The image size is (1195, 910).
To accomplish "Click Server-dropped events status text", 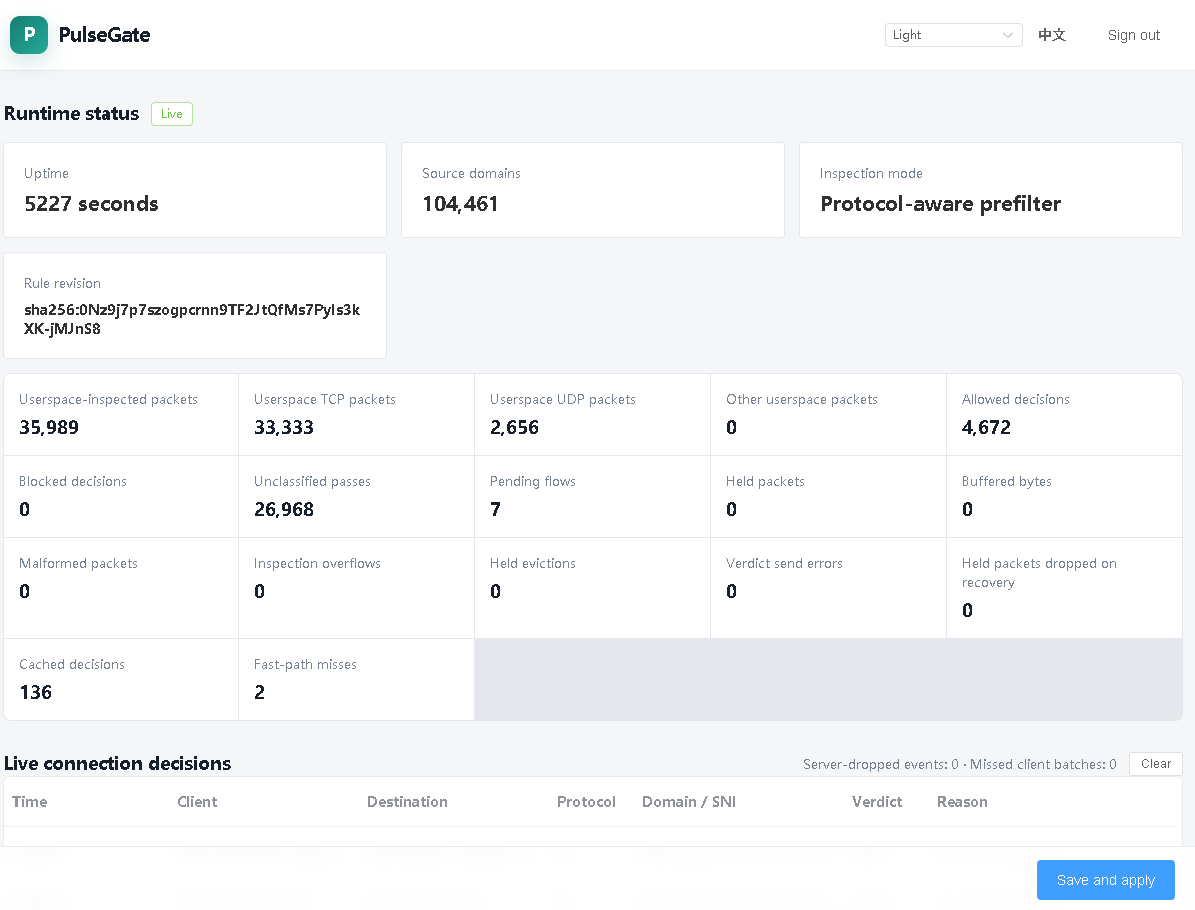I will 880,764.
